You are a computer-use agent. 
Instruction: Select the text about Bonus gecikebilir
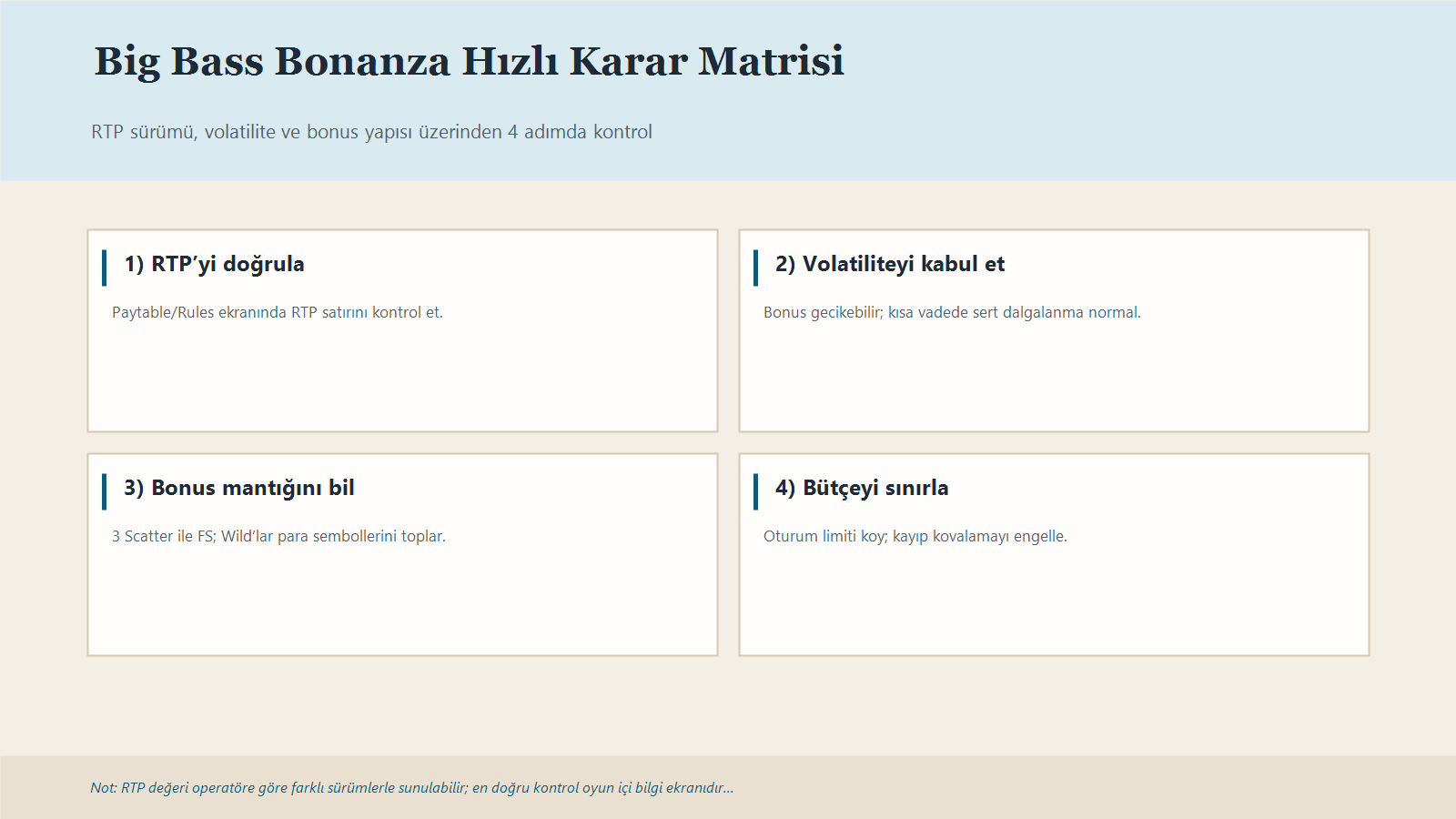pyautogui.click(x=952, y=312)
